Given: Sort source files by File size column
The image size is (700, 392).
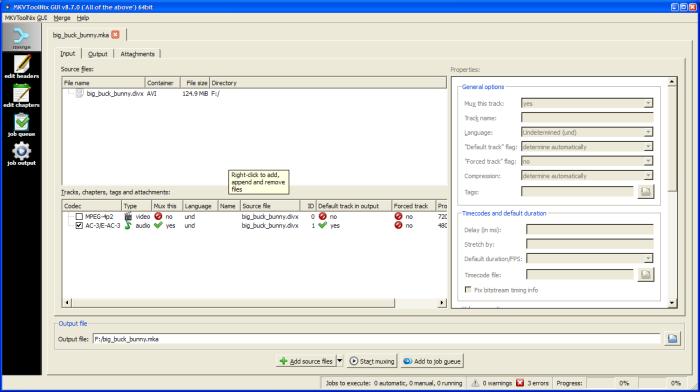Looking at the screenshot, I should pyautogui.click(x=195, y=83).
